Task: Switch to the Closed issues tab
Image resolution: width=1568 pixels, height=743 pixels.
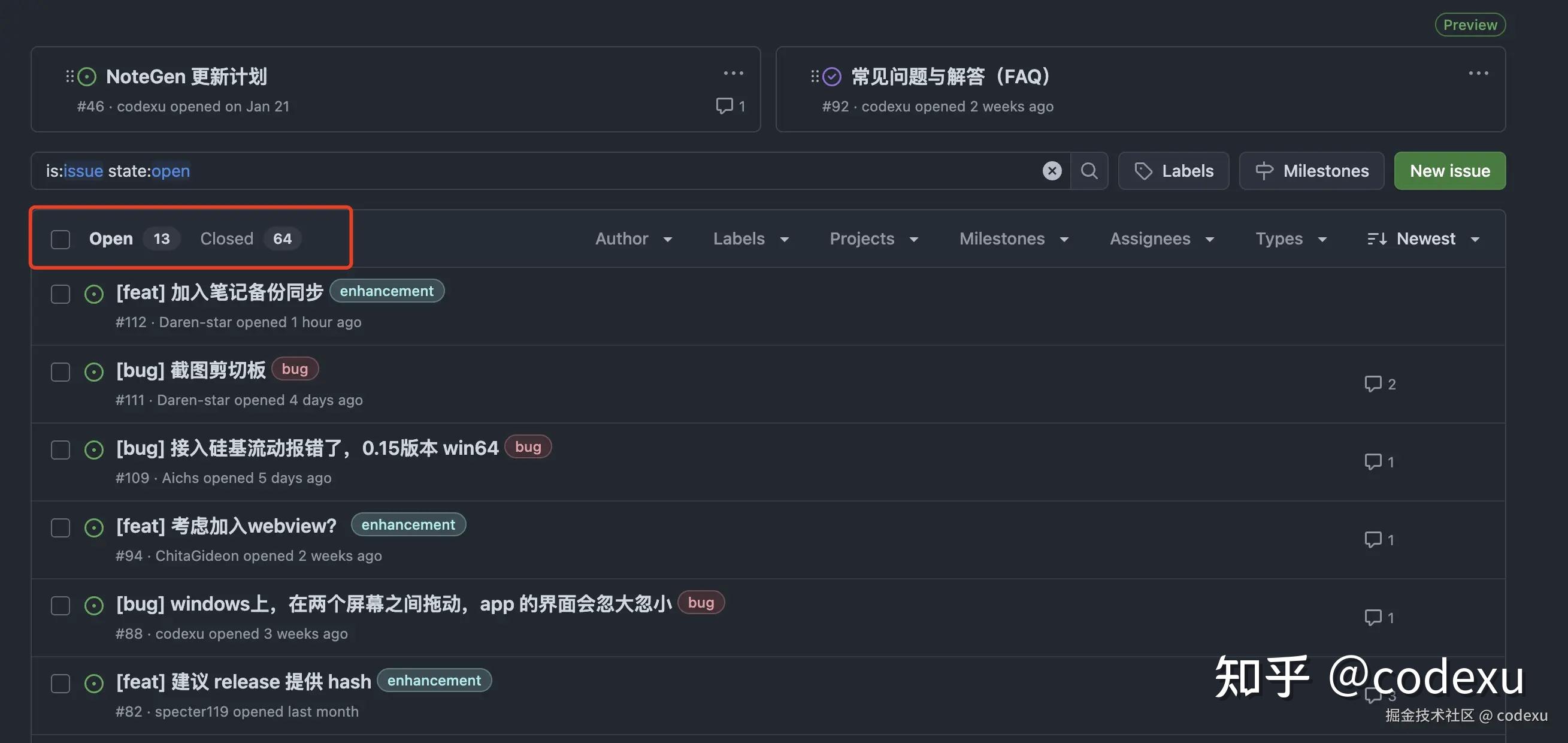Action: pyautogui.click(x=251, y=238)
